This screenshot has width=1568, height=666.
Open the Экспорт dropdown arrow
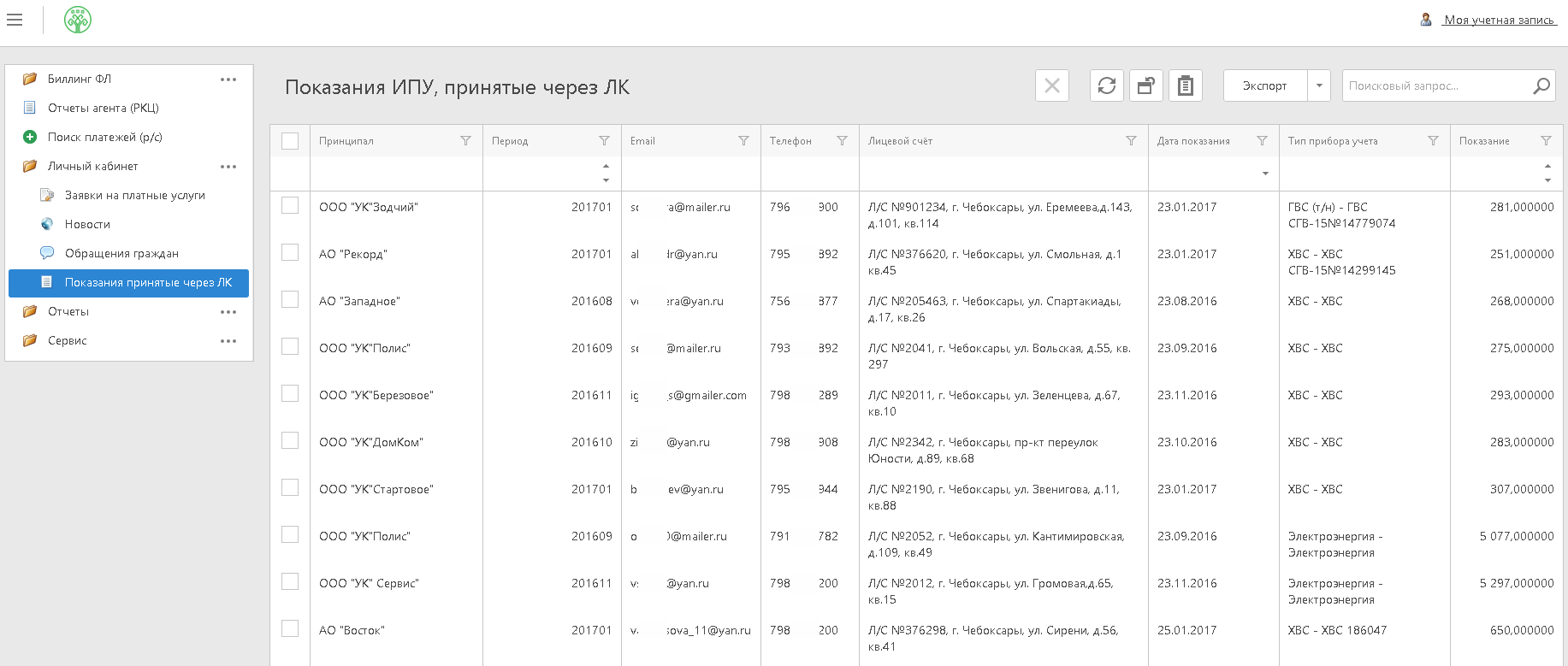pos(1319,85)
